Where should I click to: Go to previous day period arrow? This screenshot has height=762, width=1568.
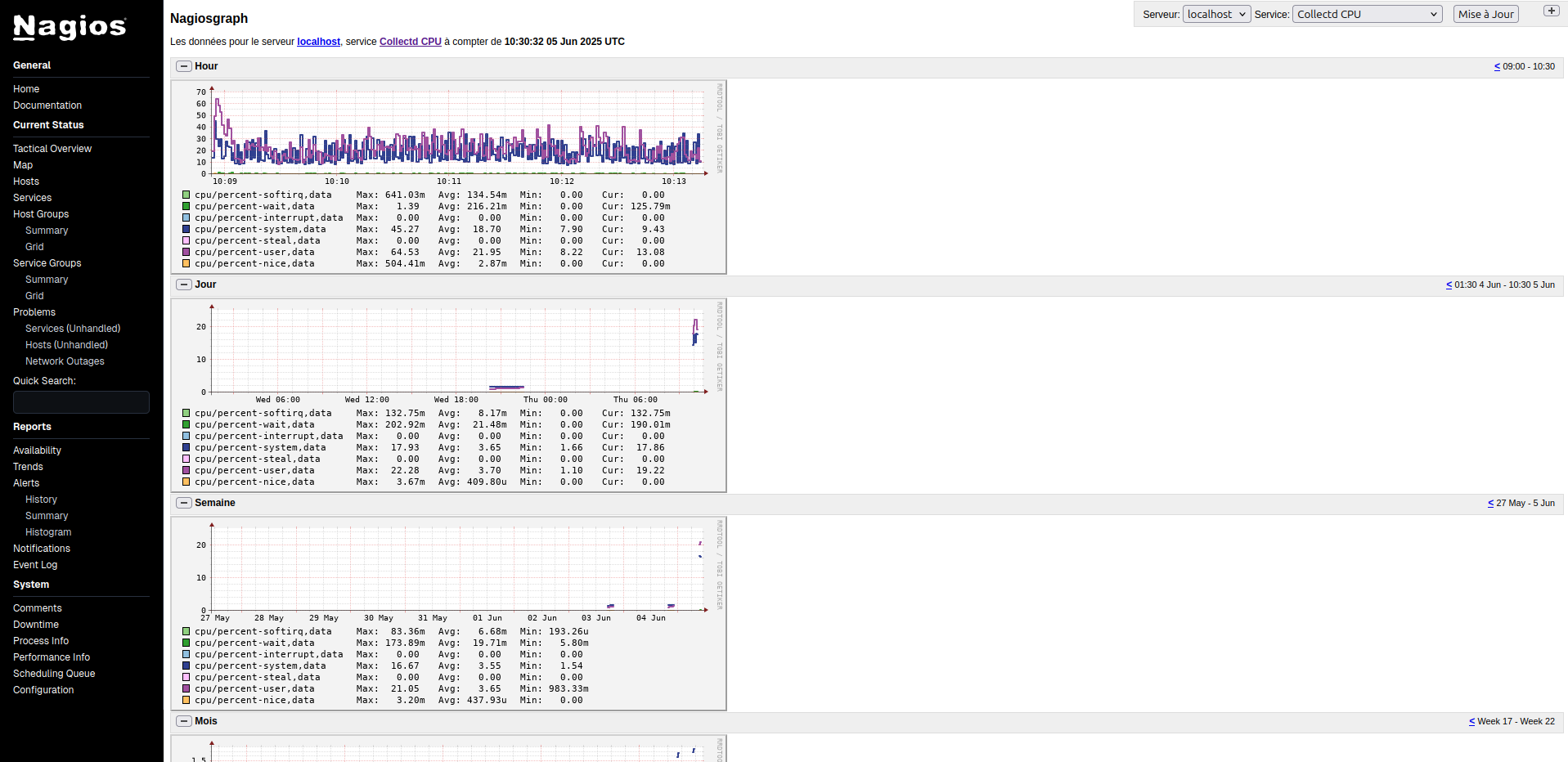coord(1449,285)
